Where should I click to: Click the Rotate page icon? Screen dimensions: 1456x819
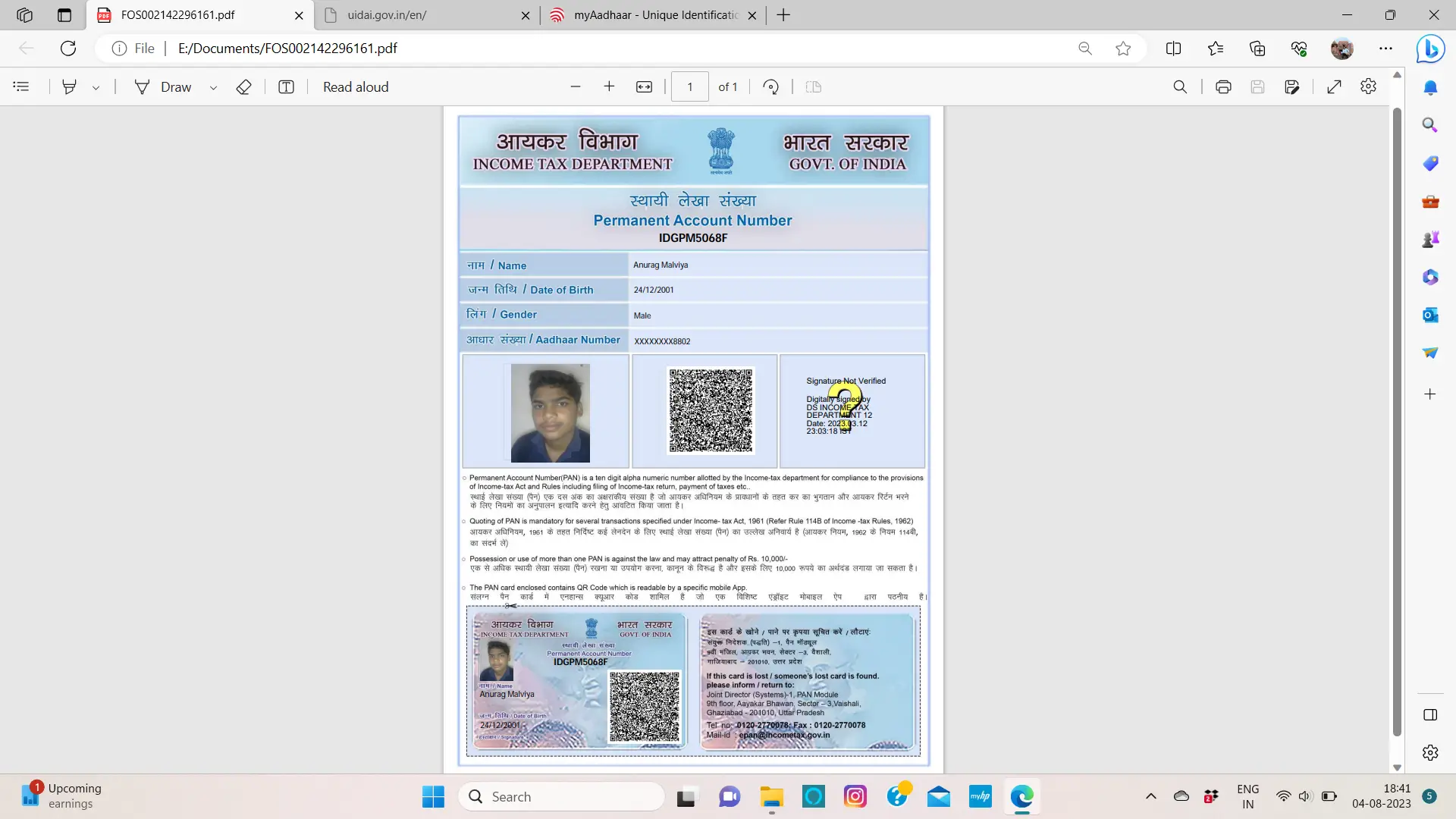770,87
